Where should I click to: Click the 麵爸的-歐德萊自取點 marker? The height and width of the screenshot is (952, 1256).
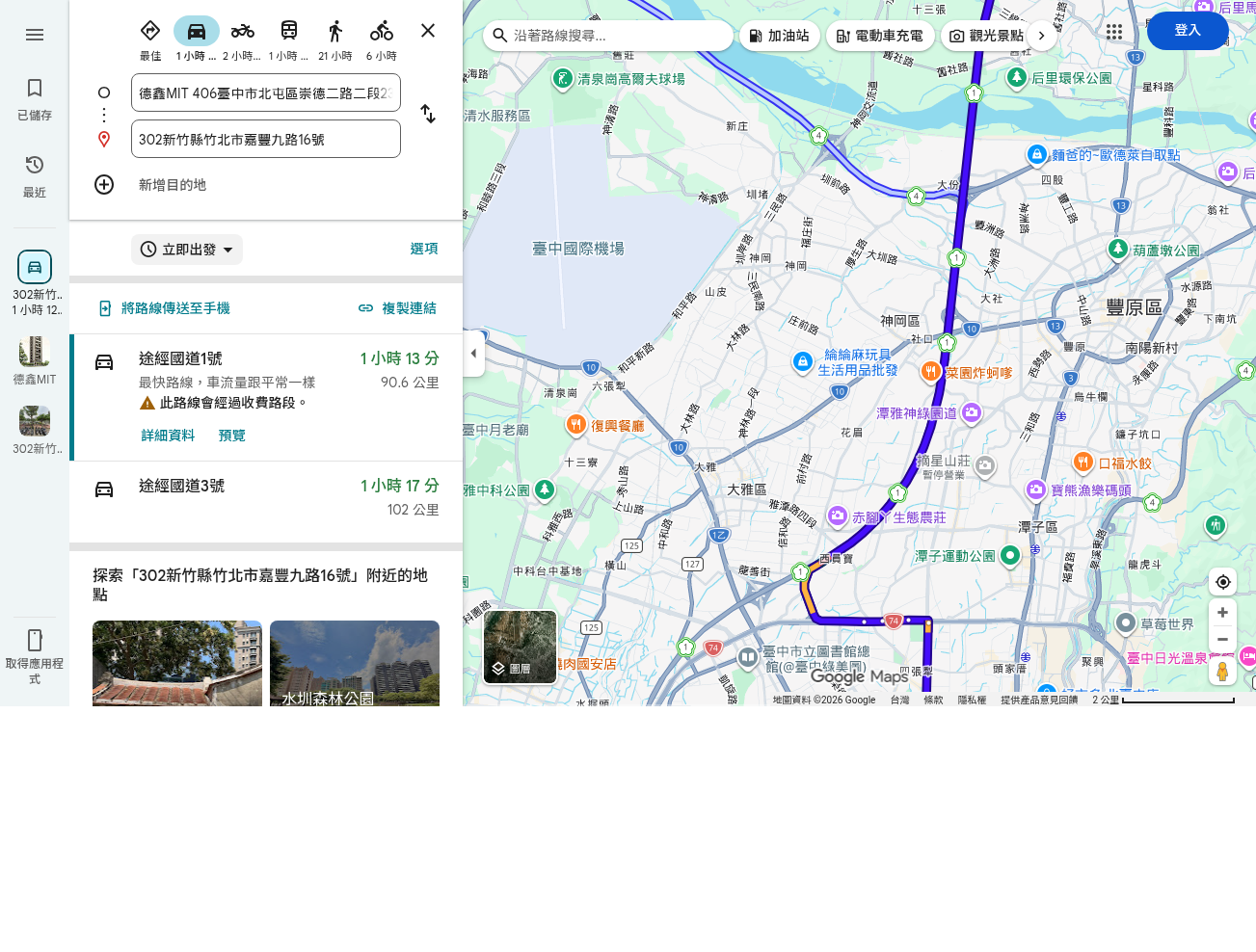tap(1036, 154)
